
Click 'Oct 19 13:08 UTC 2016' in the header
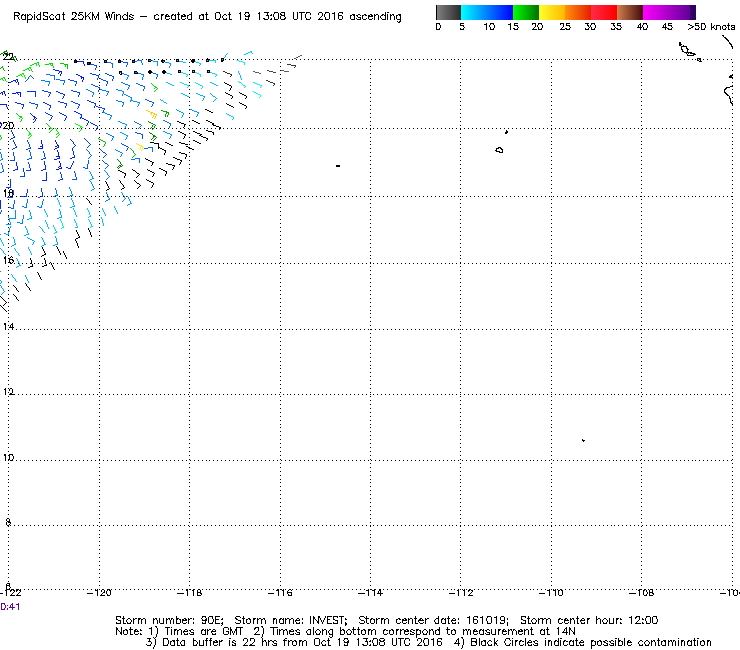[278, 17]
